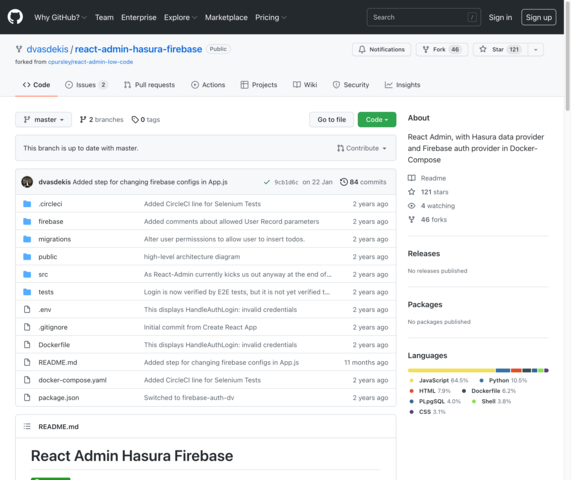Switch to the Security tab
This screenshot has height=480, width=571.
[351, 85]
